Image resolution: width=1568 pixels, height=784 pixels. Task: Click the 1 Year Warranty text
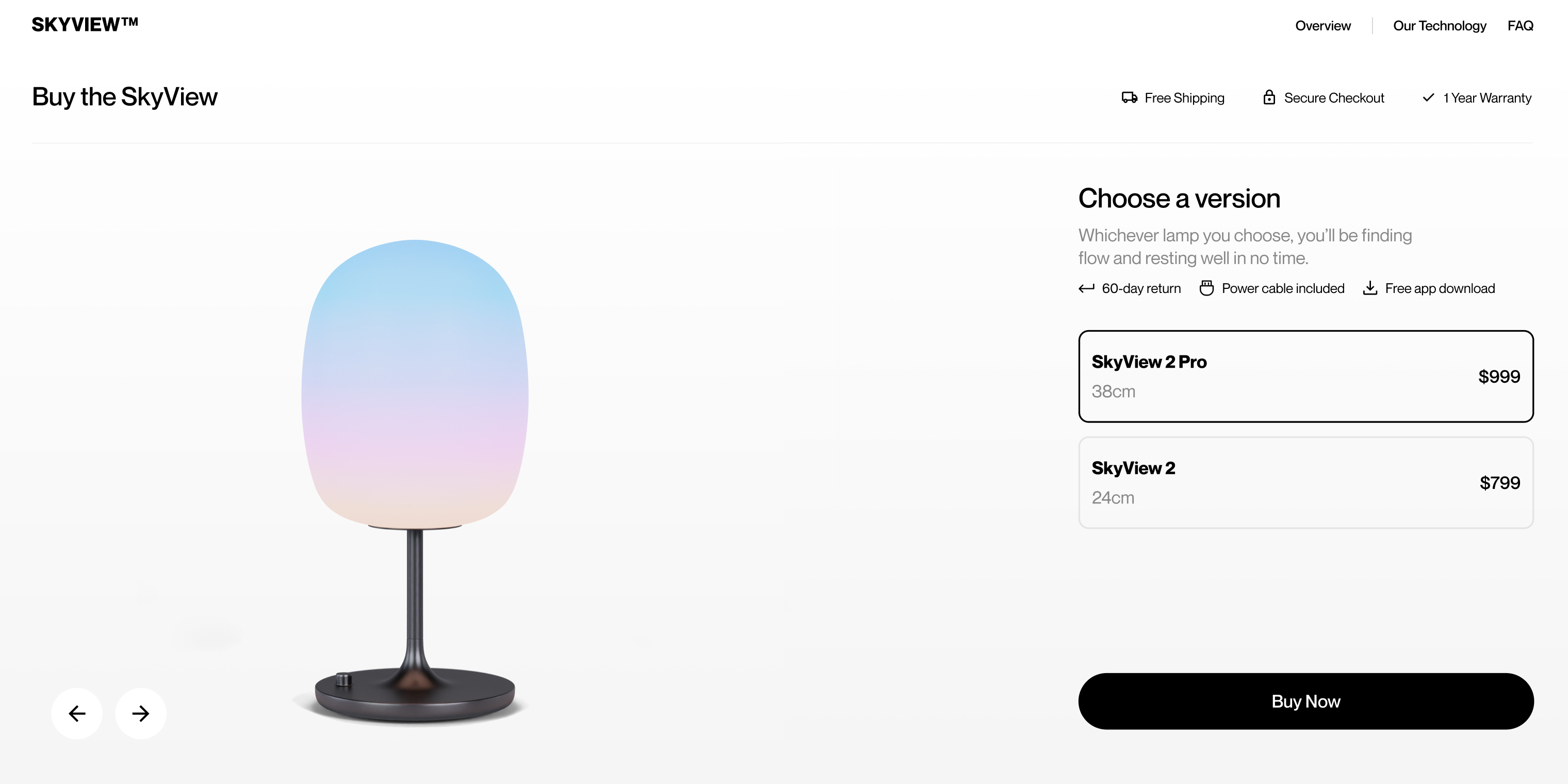tap(1487, 98)
